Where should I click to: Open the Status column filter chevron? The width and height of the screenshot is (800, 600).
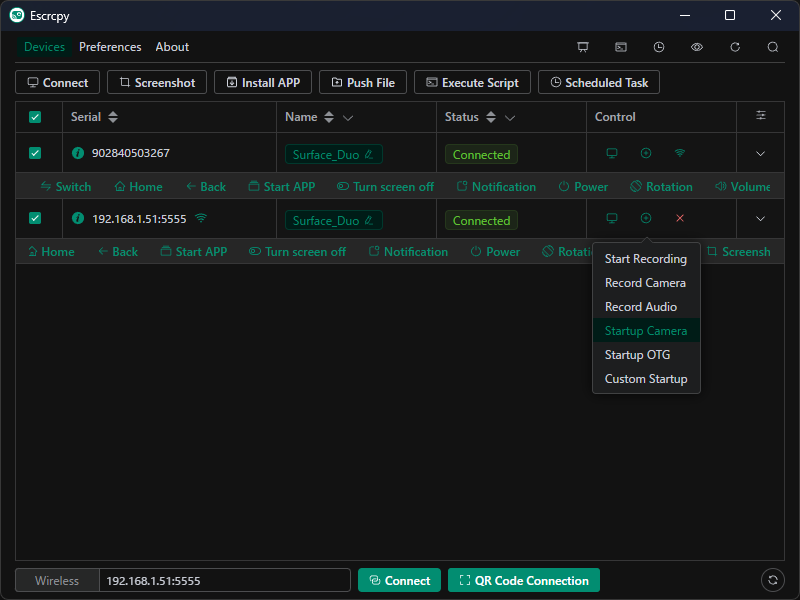(x=510, y=118)
